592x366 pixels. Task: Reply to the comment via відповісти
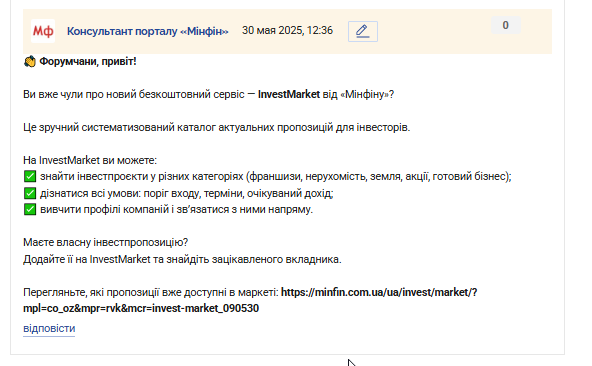[49, 328]
